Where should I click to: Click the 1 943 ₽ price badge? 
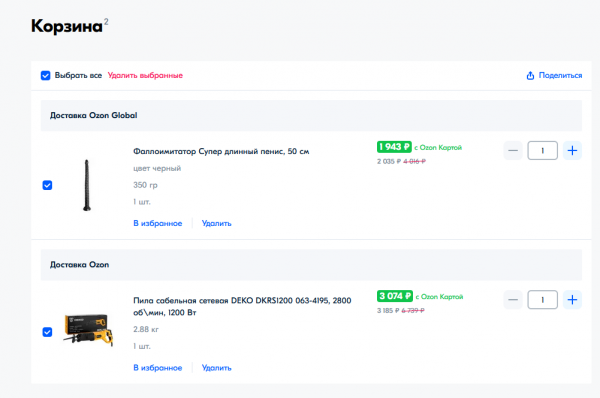394,147
